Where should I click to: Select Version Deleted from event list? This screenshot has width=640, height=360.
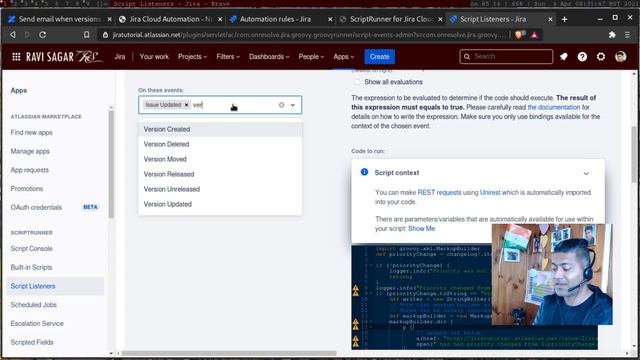click(x=220, y=144)
